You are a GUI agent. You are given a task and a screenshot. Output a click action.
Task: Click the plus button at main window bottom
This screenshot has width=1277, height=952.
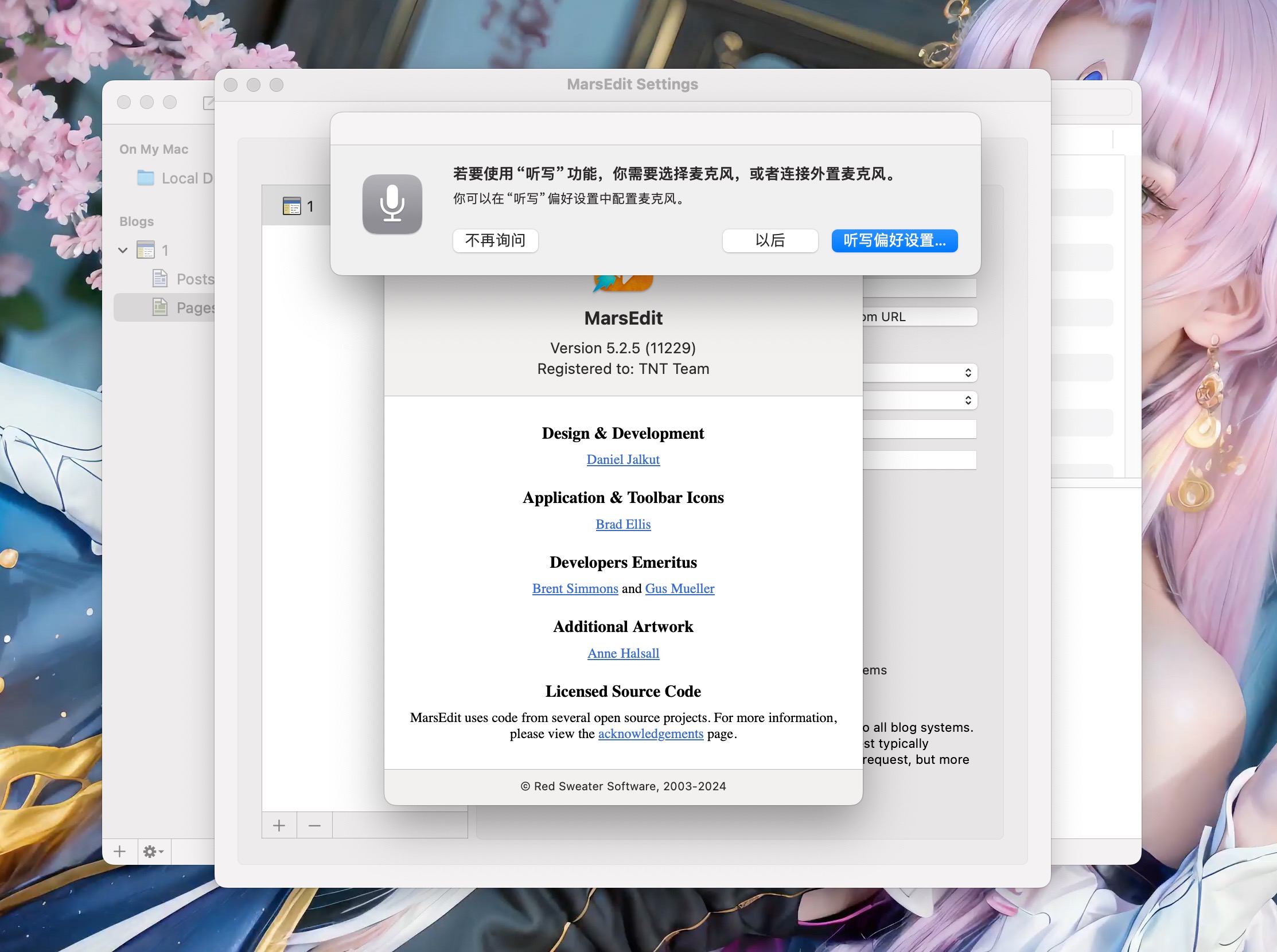(x=119, y=851)
